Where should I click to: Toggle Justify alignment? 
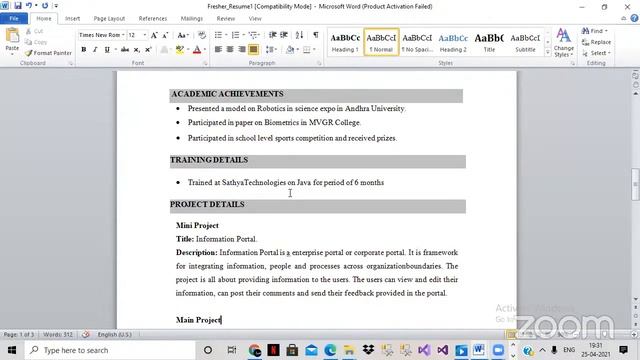pyautogui.click(x=253, y=49)
